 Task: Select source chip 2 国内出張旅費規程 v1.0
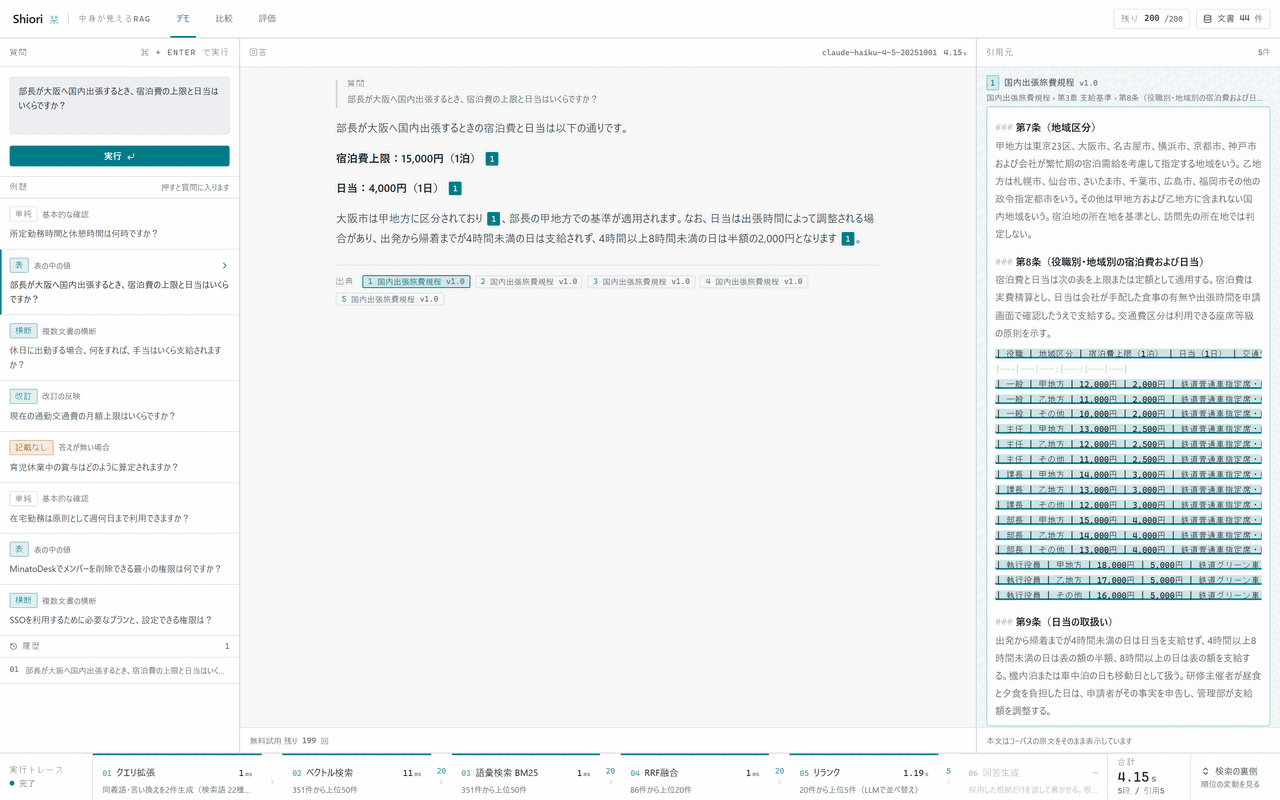[529, 282]
